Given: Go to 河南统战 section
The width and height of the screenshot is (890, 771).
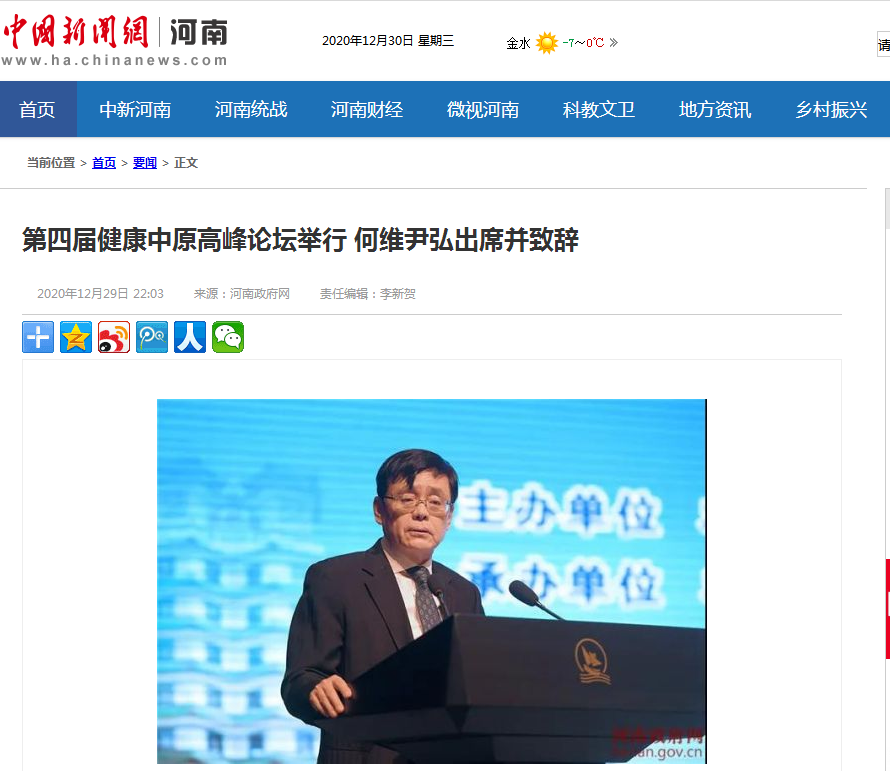Looking at the screenshot, I should click(x=251, y=109).
